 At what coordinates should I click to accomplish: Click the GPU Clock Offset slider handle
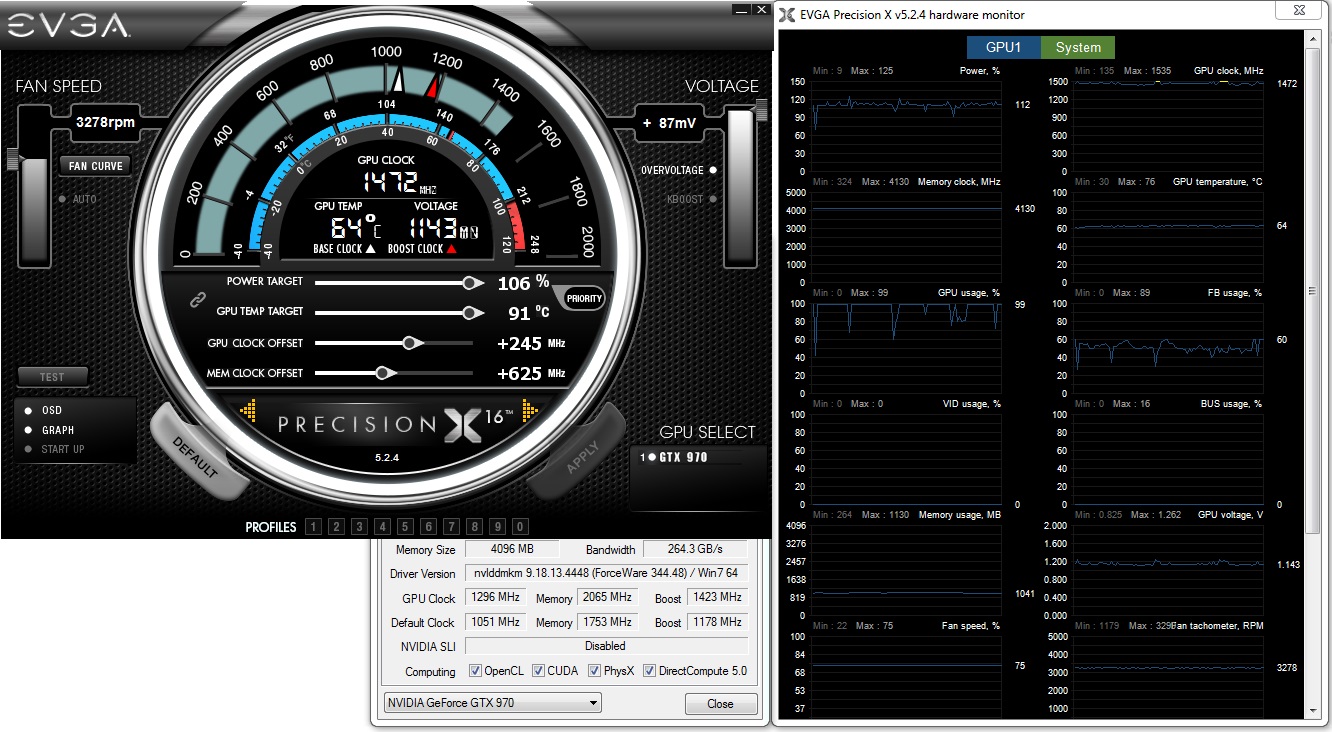(409, 343)
